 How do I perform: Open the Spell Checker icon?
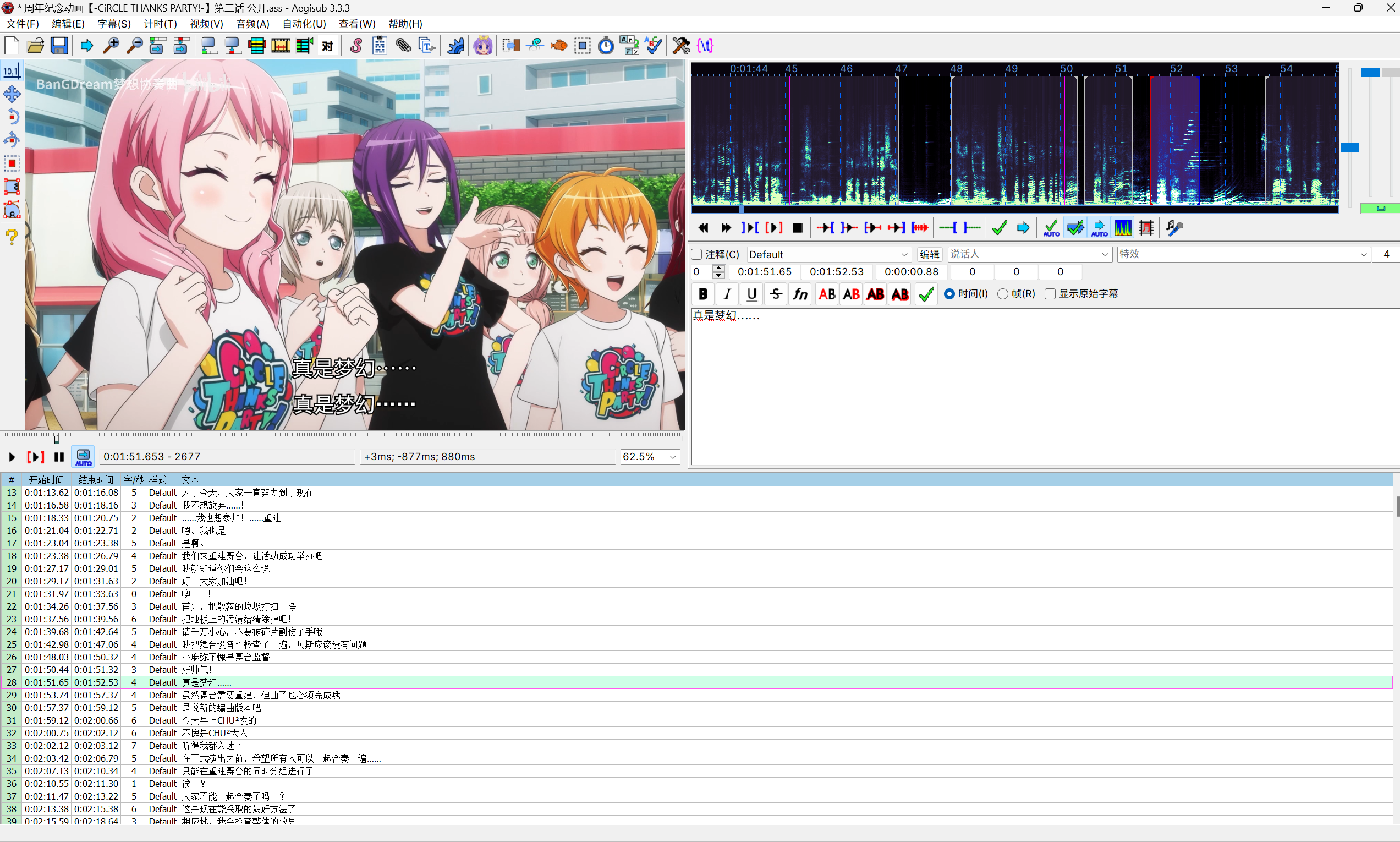pyautogui.click(x=653, y=45)
